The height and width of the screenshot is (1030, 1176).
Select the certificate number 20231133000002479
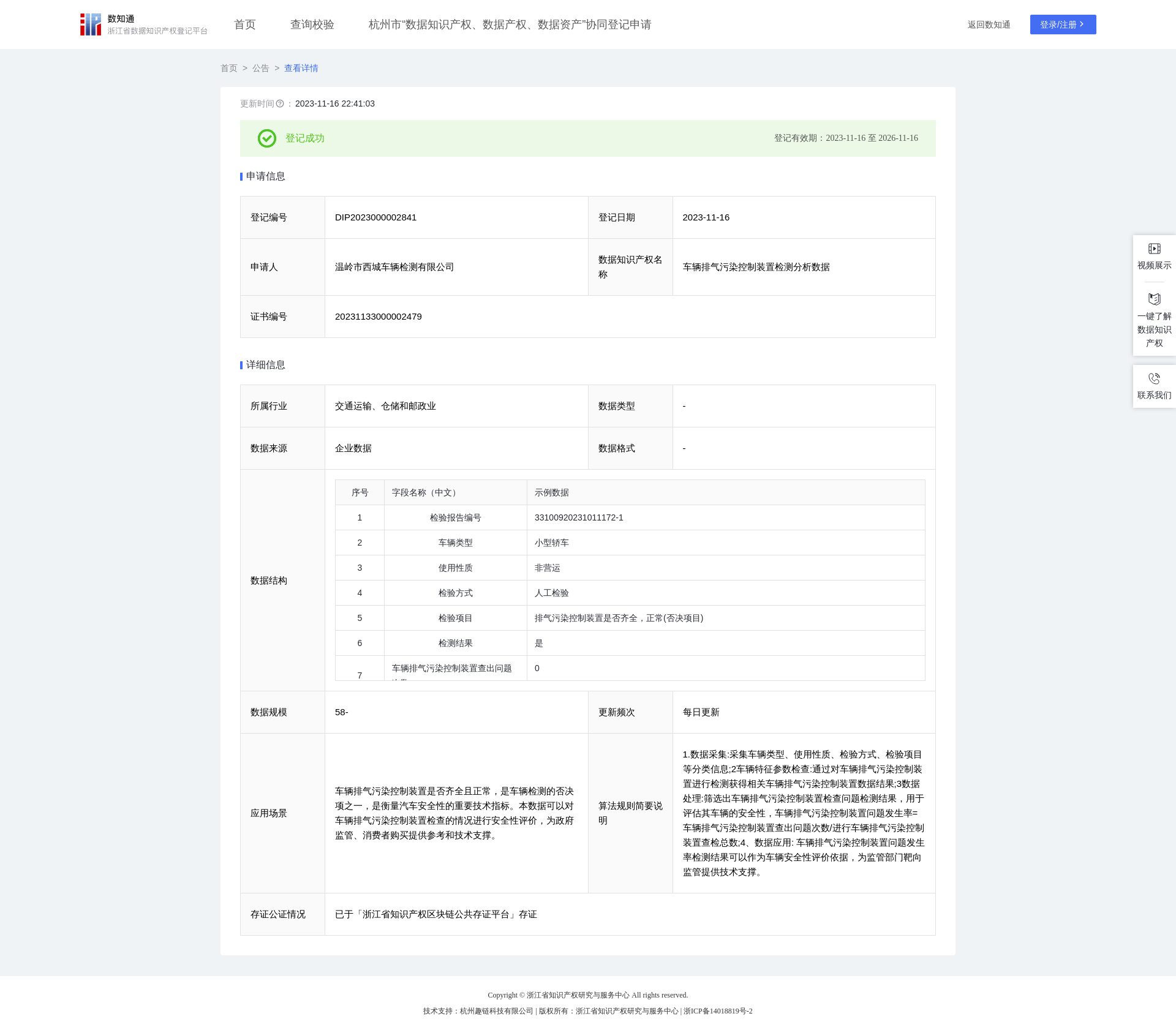point(379,317)
